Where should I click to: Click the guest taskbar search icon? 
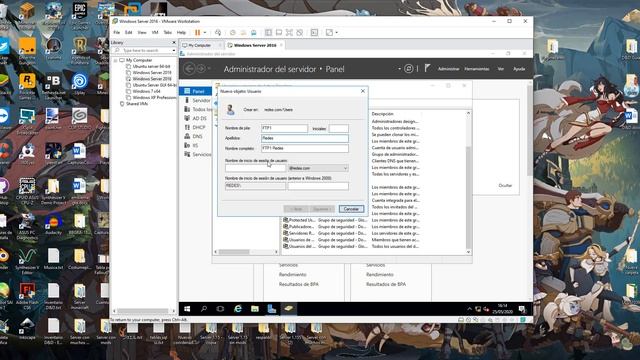click(x=204, y=309)
